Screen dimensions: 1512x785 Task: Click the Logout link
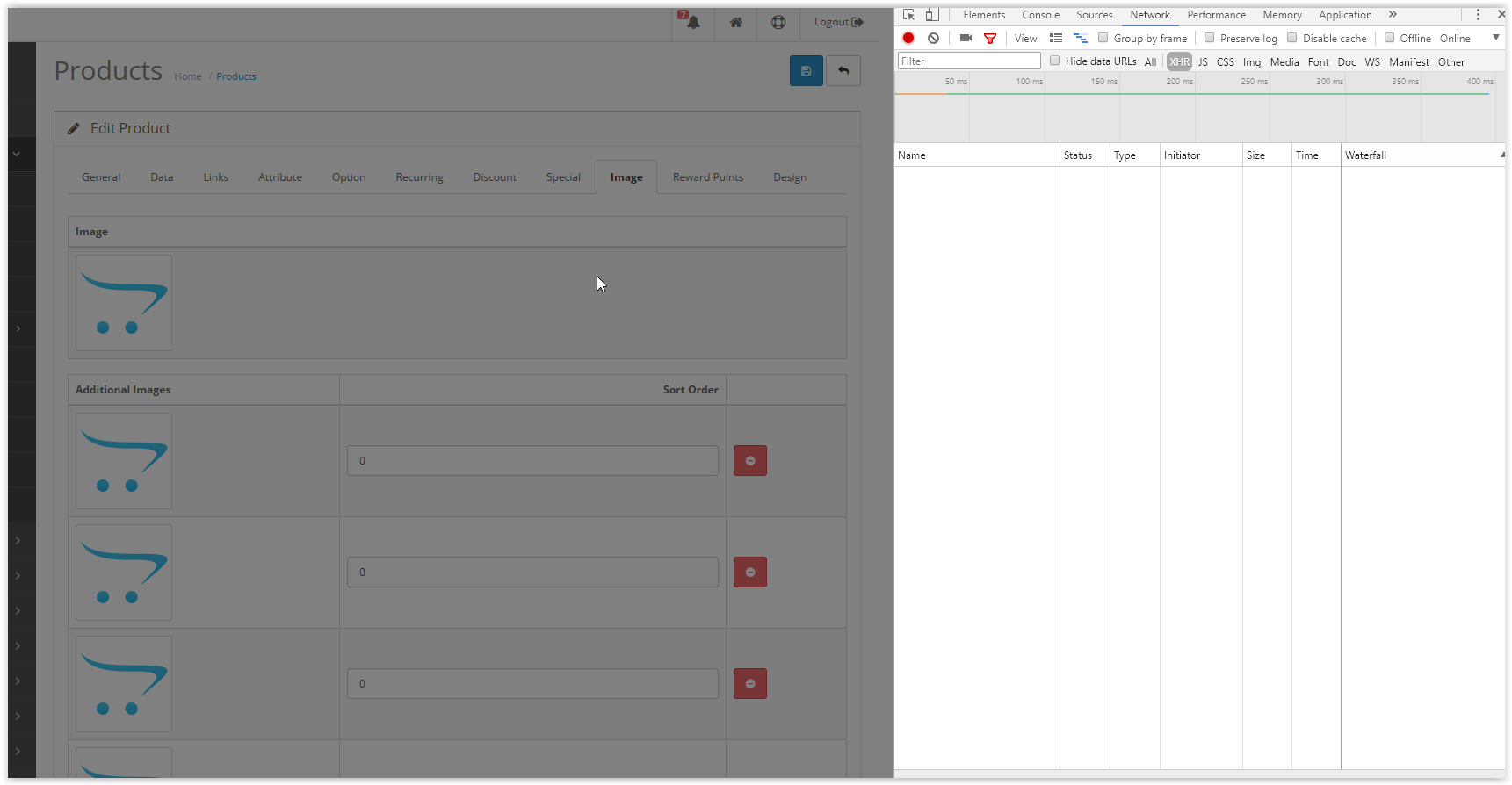click(x=838, y=23)
